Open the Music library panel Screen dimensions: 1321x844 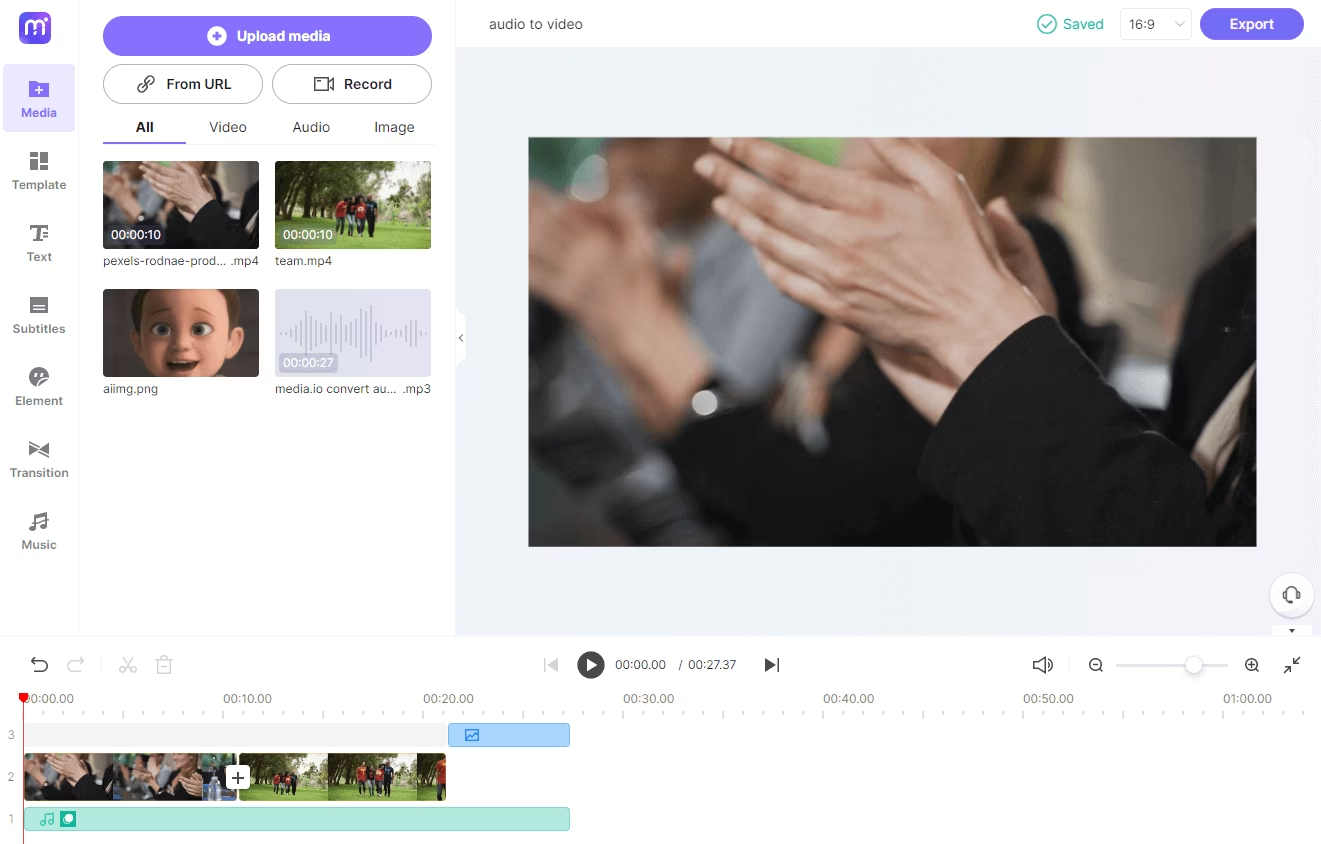point(39,531)
